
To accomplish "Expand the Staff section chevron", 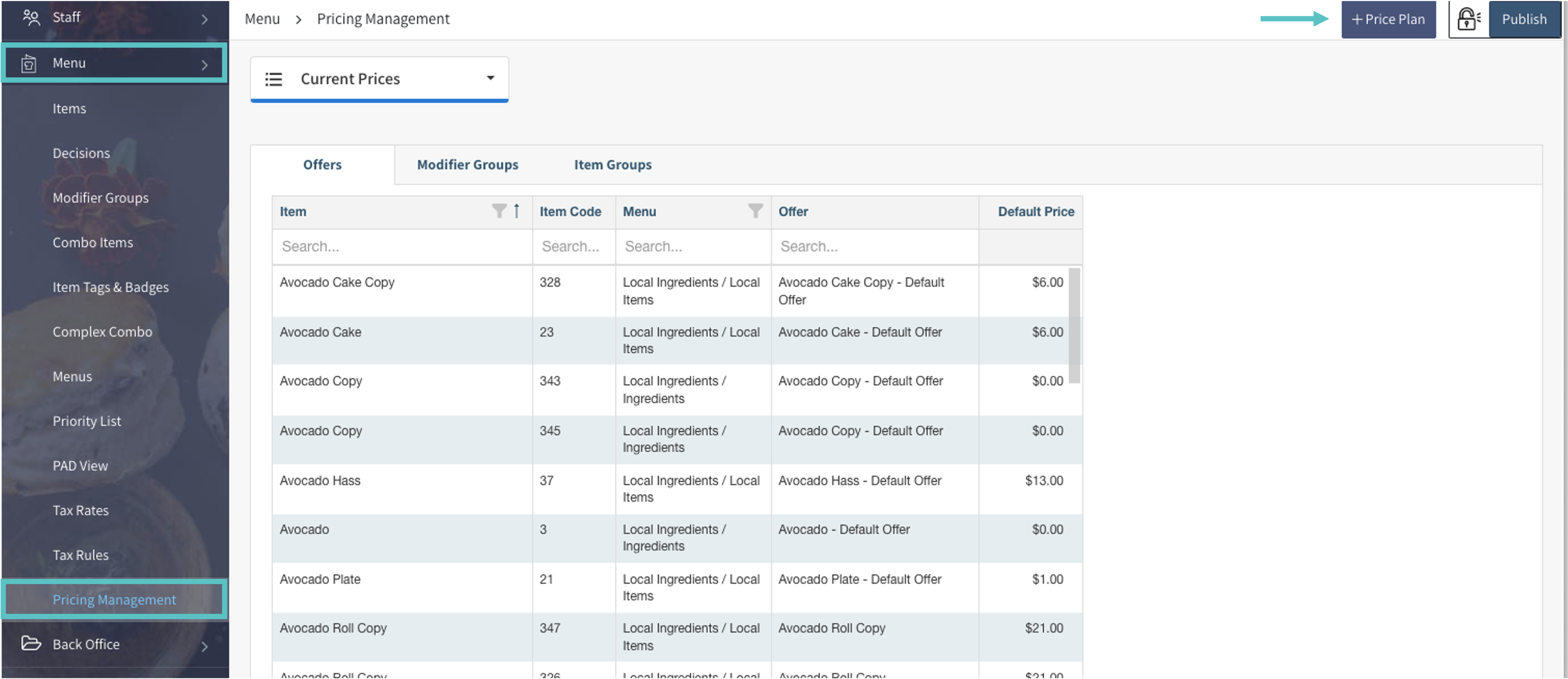I will pyautogui.click(x=205, y=20).
